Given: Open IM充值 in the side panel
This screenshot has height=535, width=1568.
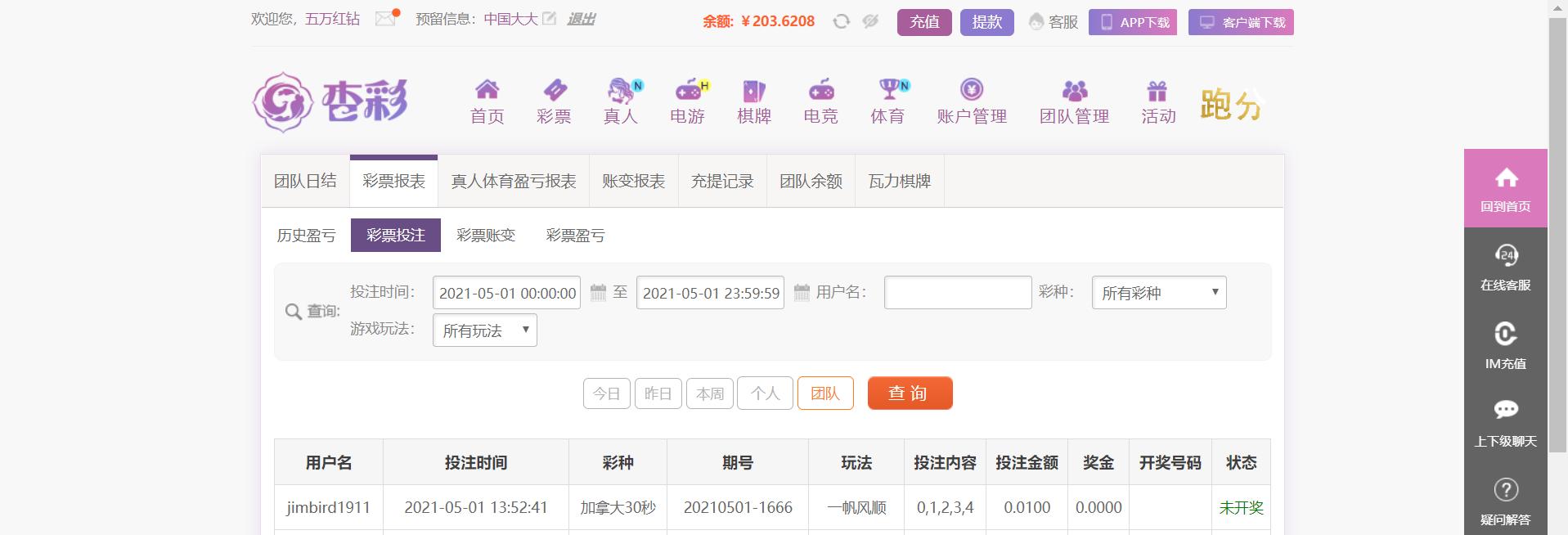Looking at the screenshot, I should tap(1506, 345).
